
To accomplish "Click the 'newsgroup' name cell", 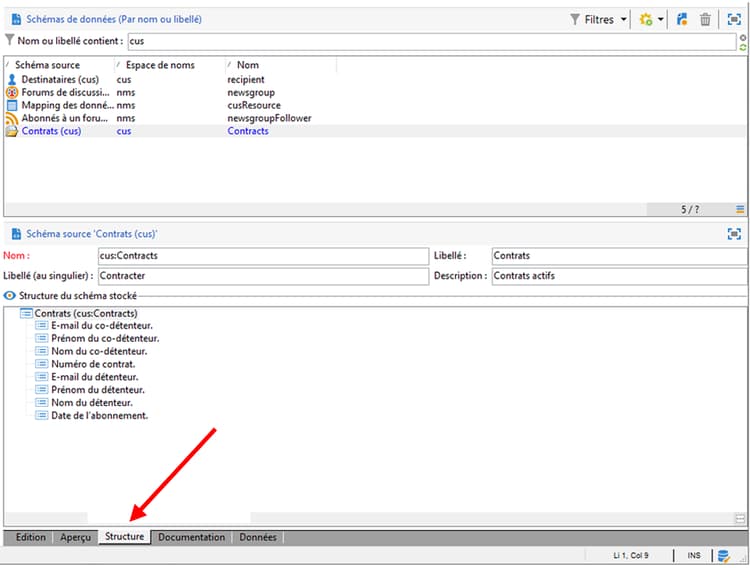I will tap(251, 92).
